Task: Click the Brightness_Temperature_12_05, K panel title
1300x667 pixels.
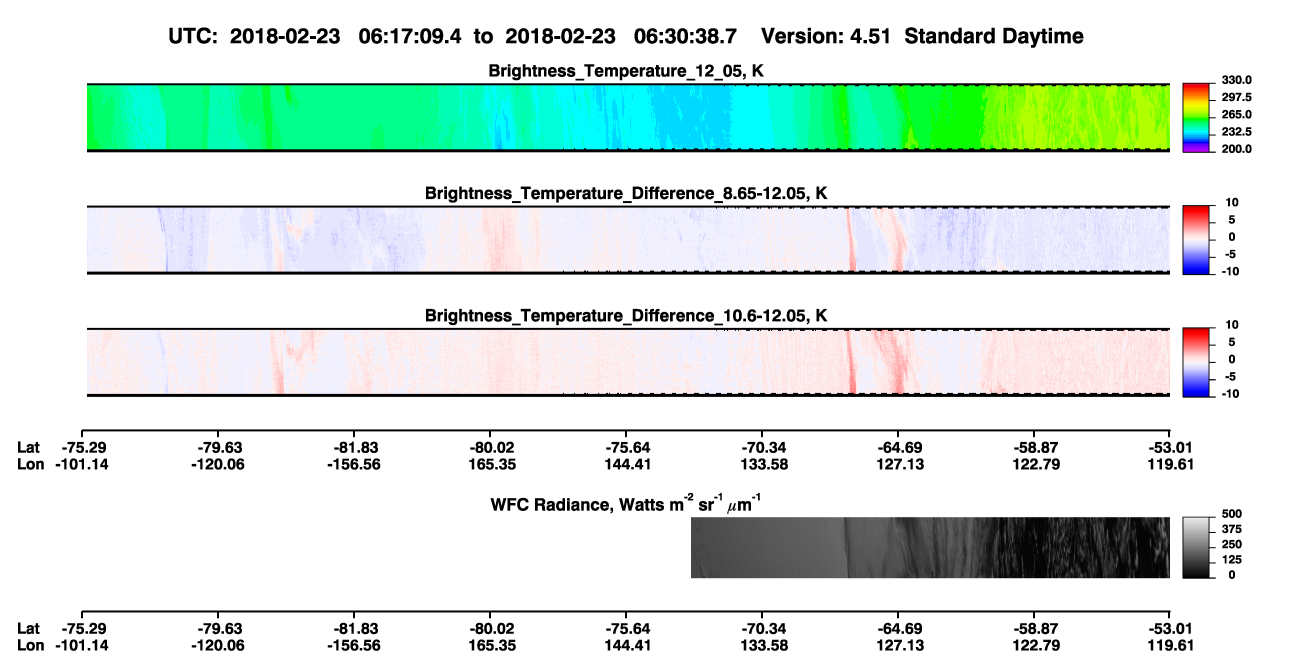Action: point(627,71)
